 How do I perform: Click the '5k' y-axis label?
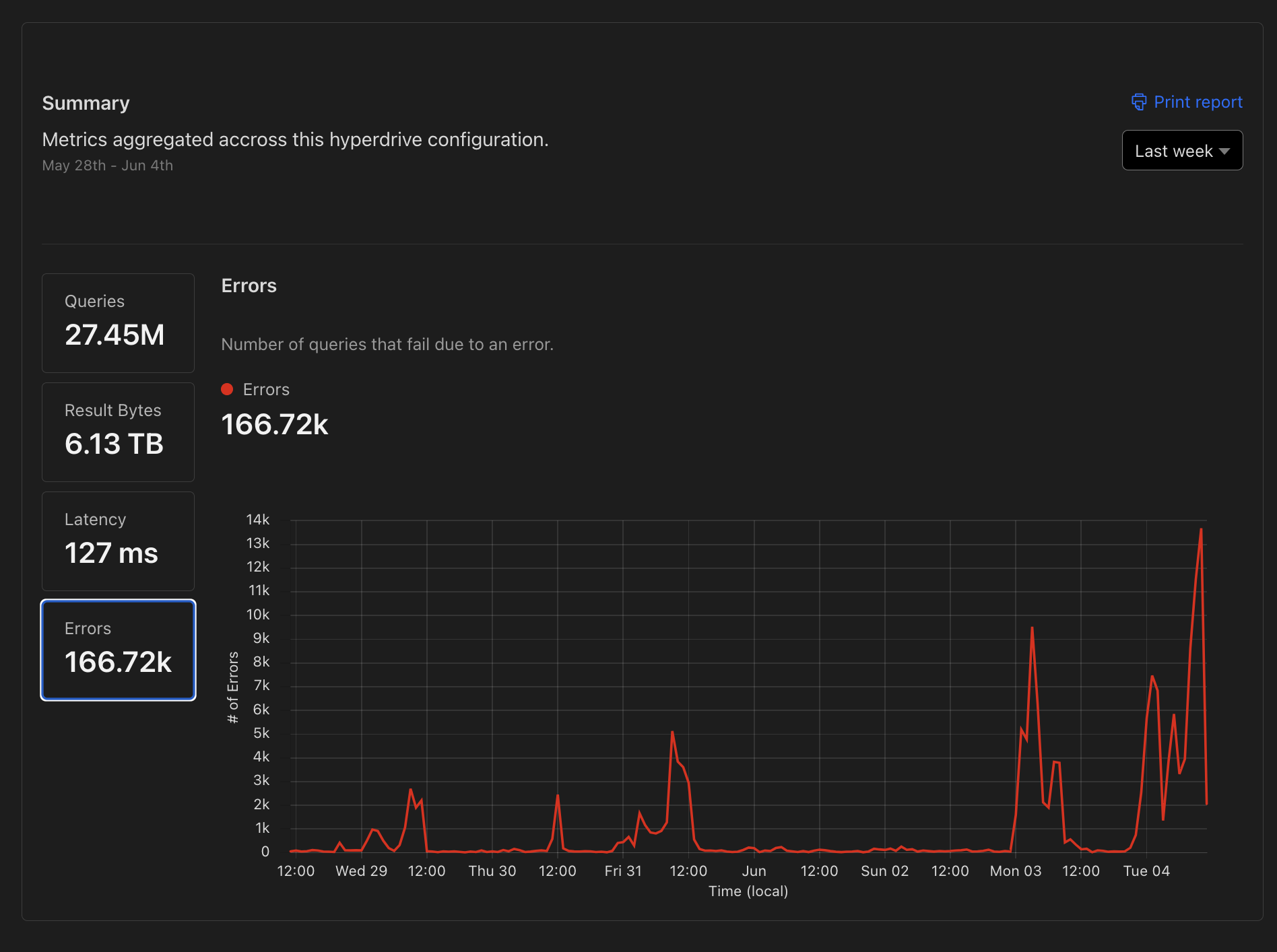click(261, 733)
